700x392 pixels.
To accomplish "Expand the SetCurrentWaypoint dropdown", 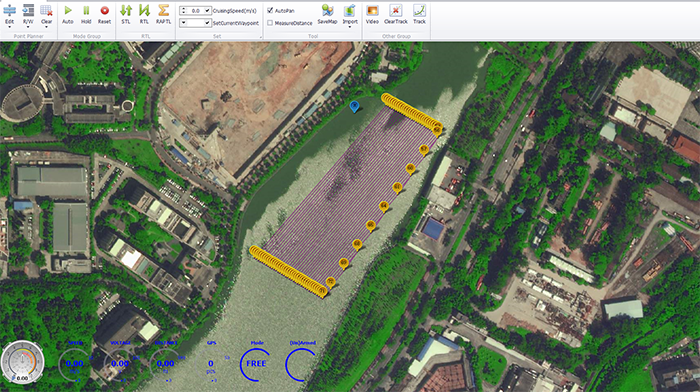I will (207, 23).
